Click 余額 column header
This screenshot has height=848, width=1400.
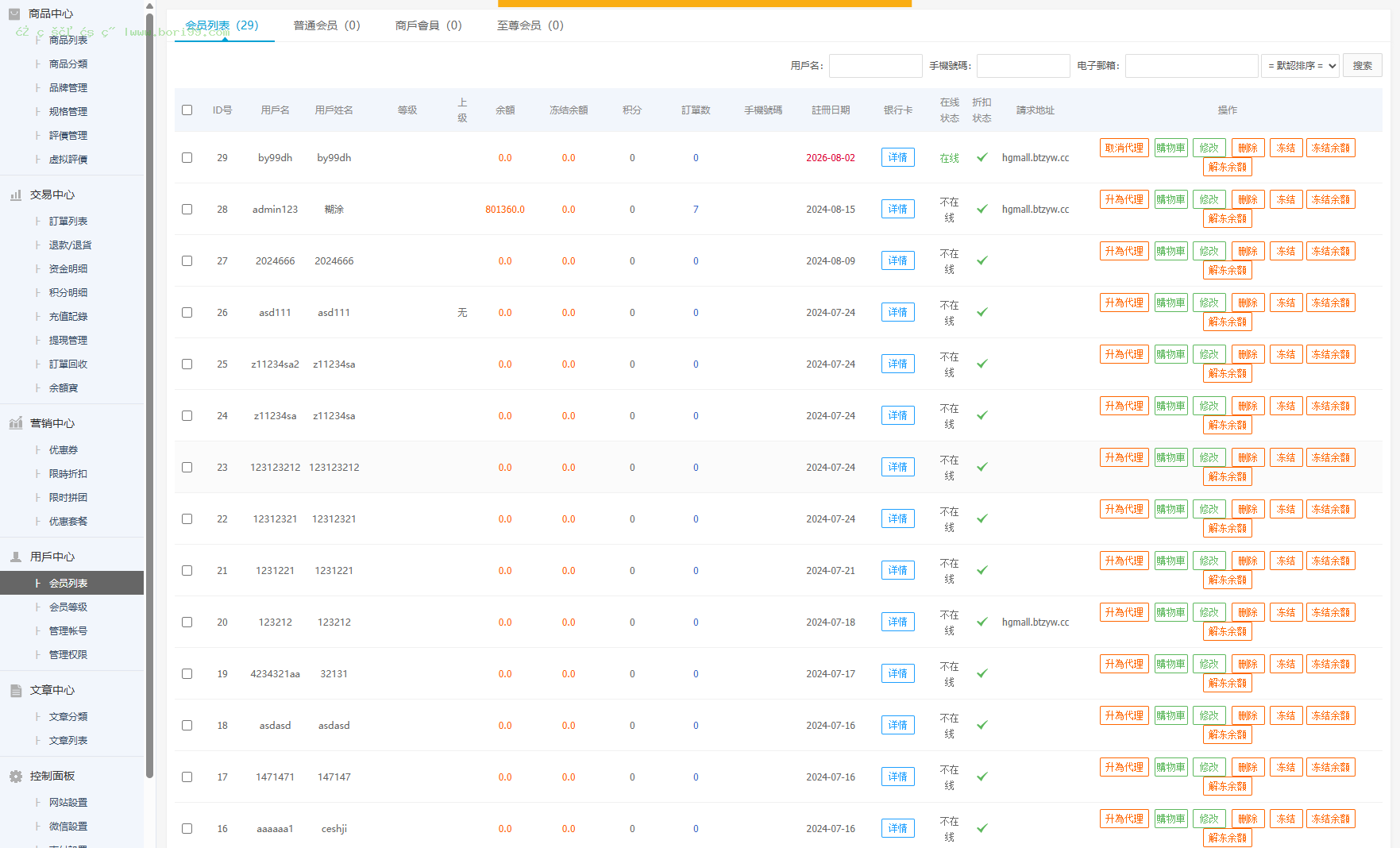505,110
